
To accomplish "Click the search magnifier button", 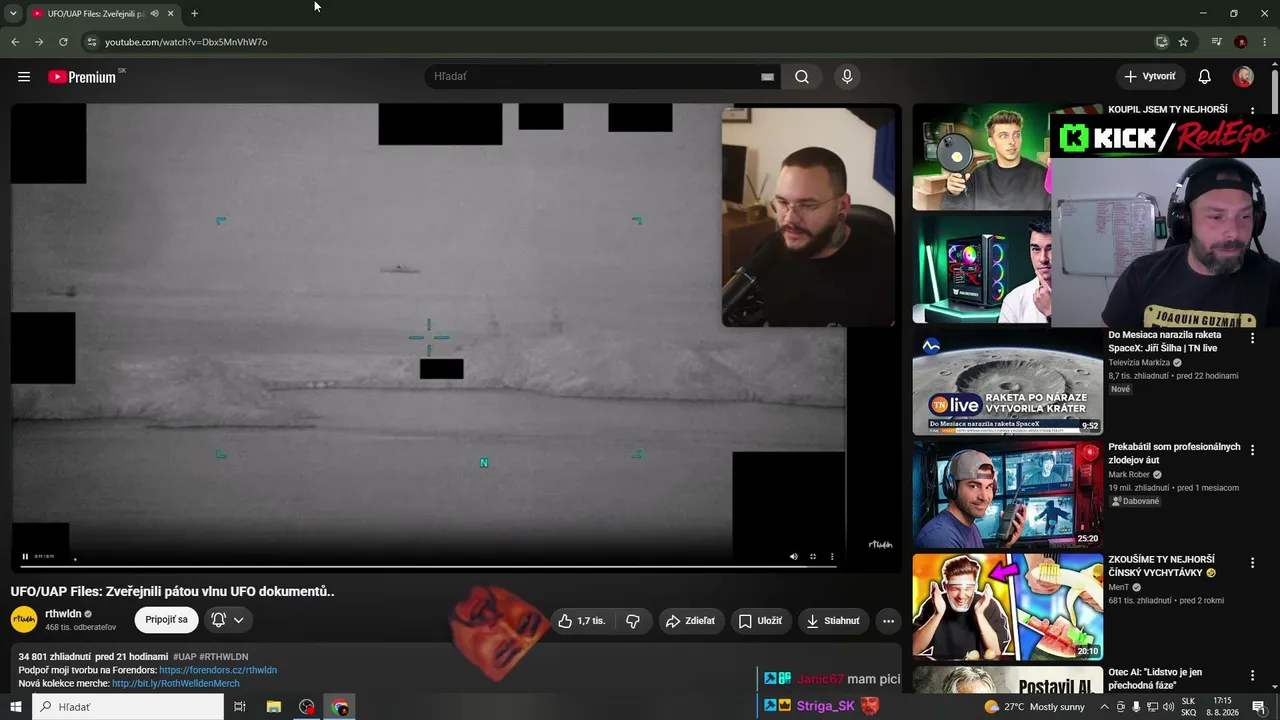I will 802,77.
